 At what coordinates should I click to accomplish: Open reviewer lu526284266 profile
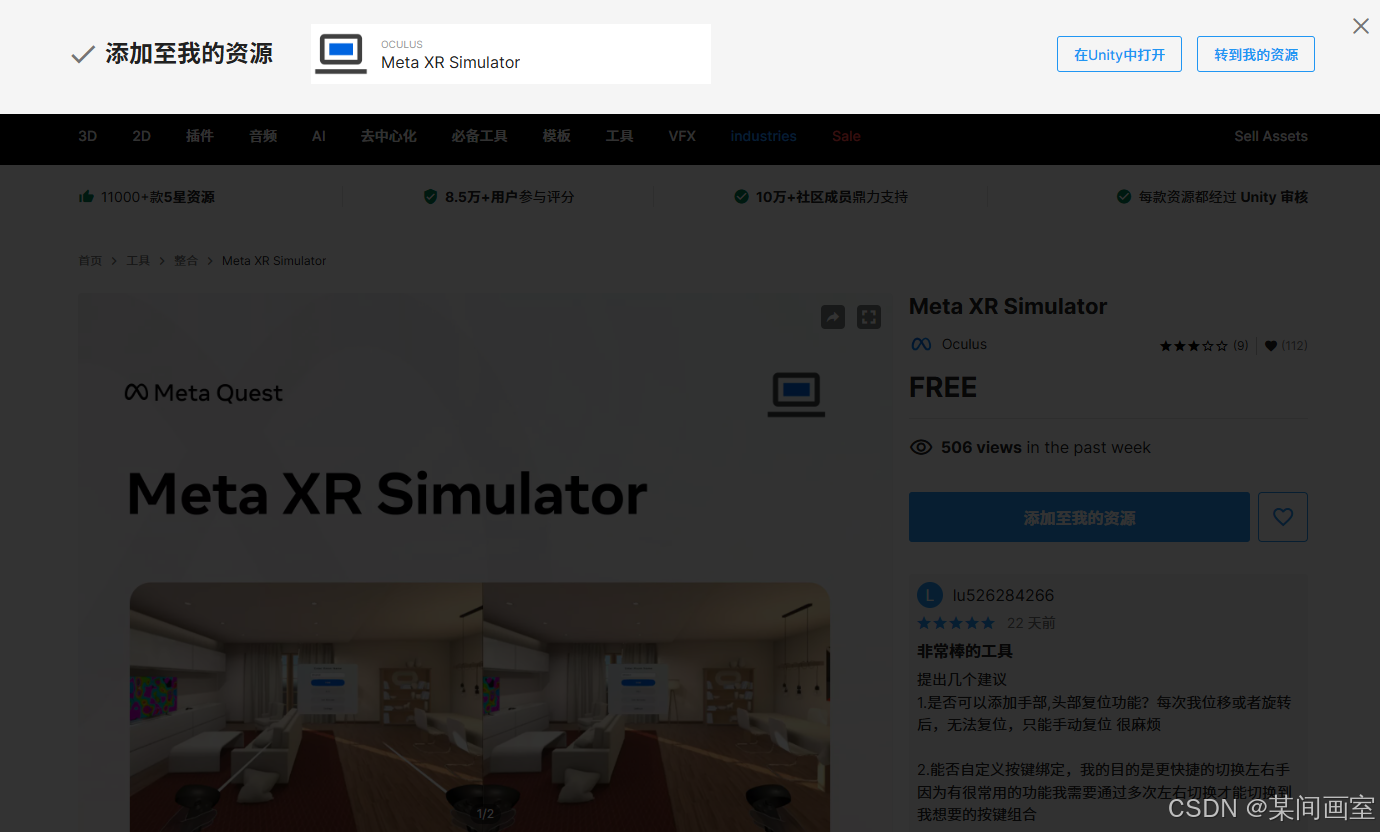[x=1003, y=595]
